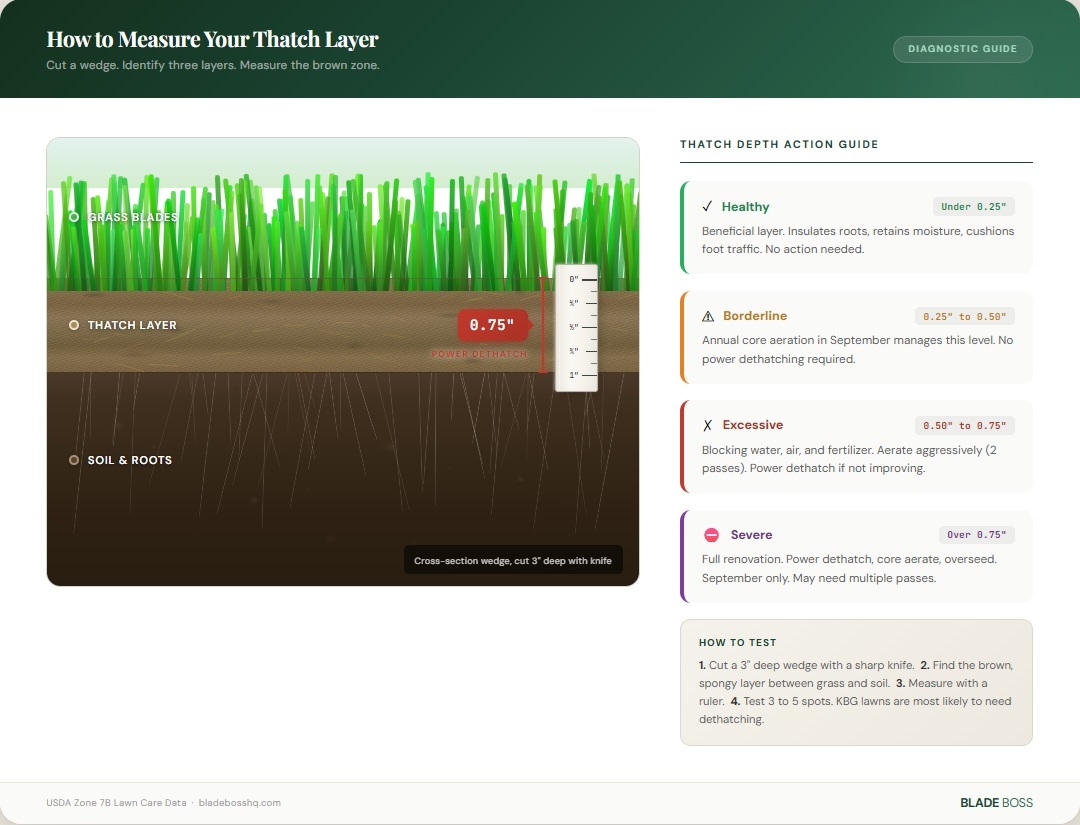Viewport: 1080px width, 825px height.
Task: Click the warning triangle icon beside Borderline
Action: point(707,316)
